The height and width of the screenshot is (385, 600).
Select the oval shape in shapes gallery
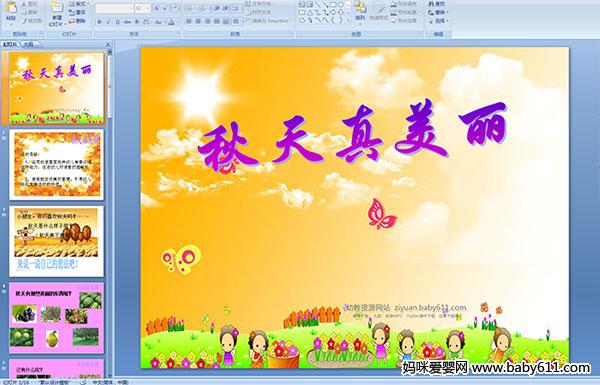pyautogui.click(x=341, y=4)
